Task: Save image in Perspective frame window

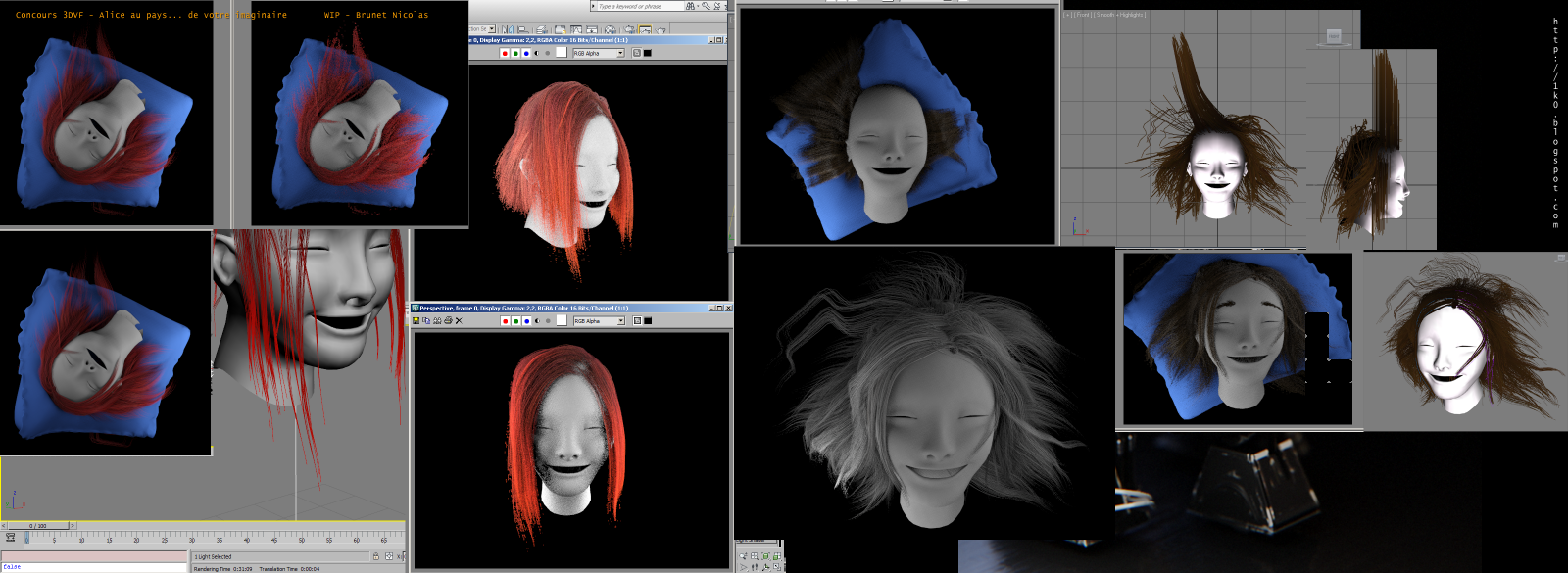Action: pos(416,320)
